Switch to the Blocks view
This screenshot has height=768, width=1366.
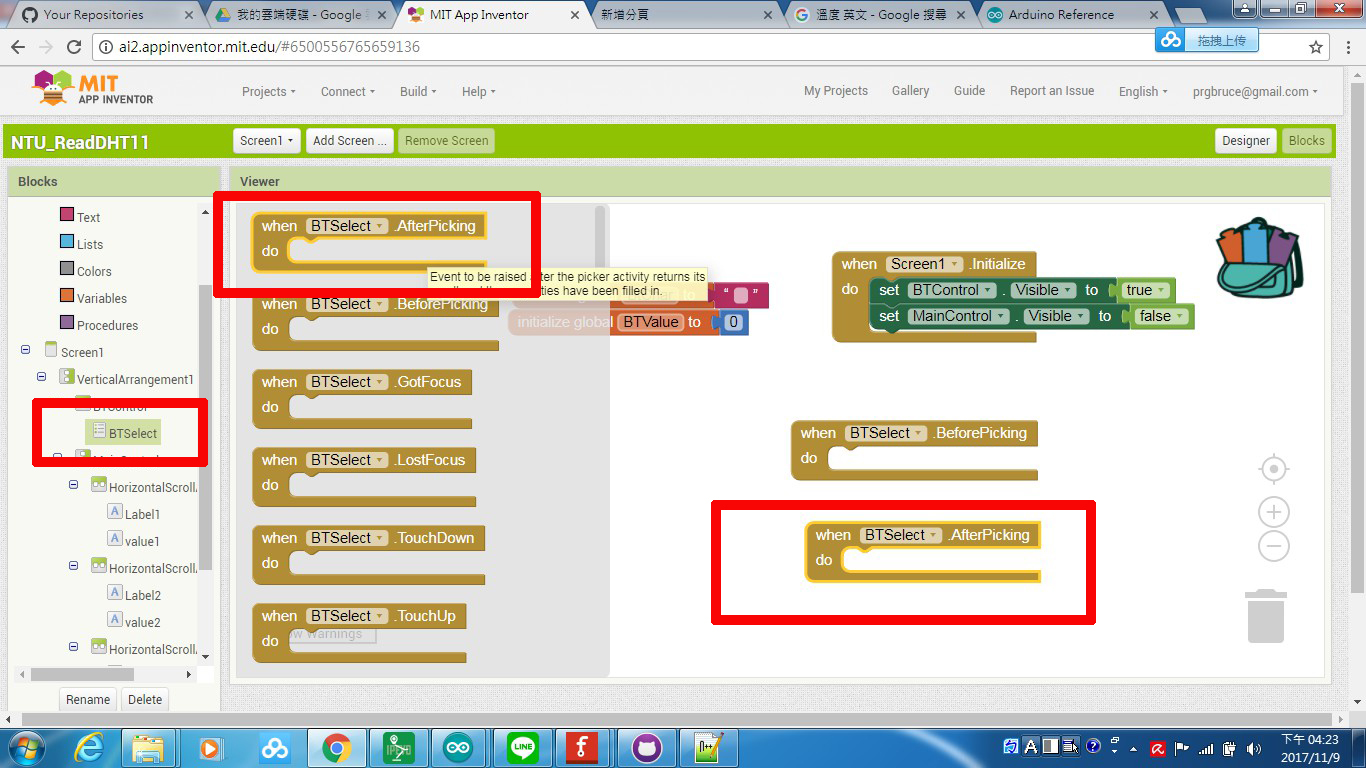pos(1306,141)
